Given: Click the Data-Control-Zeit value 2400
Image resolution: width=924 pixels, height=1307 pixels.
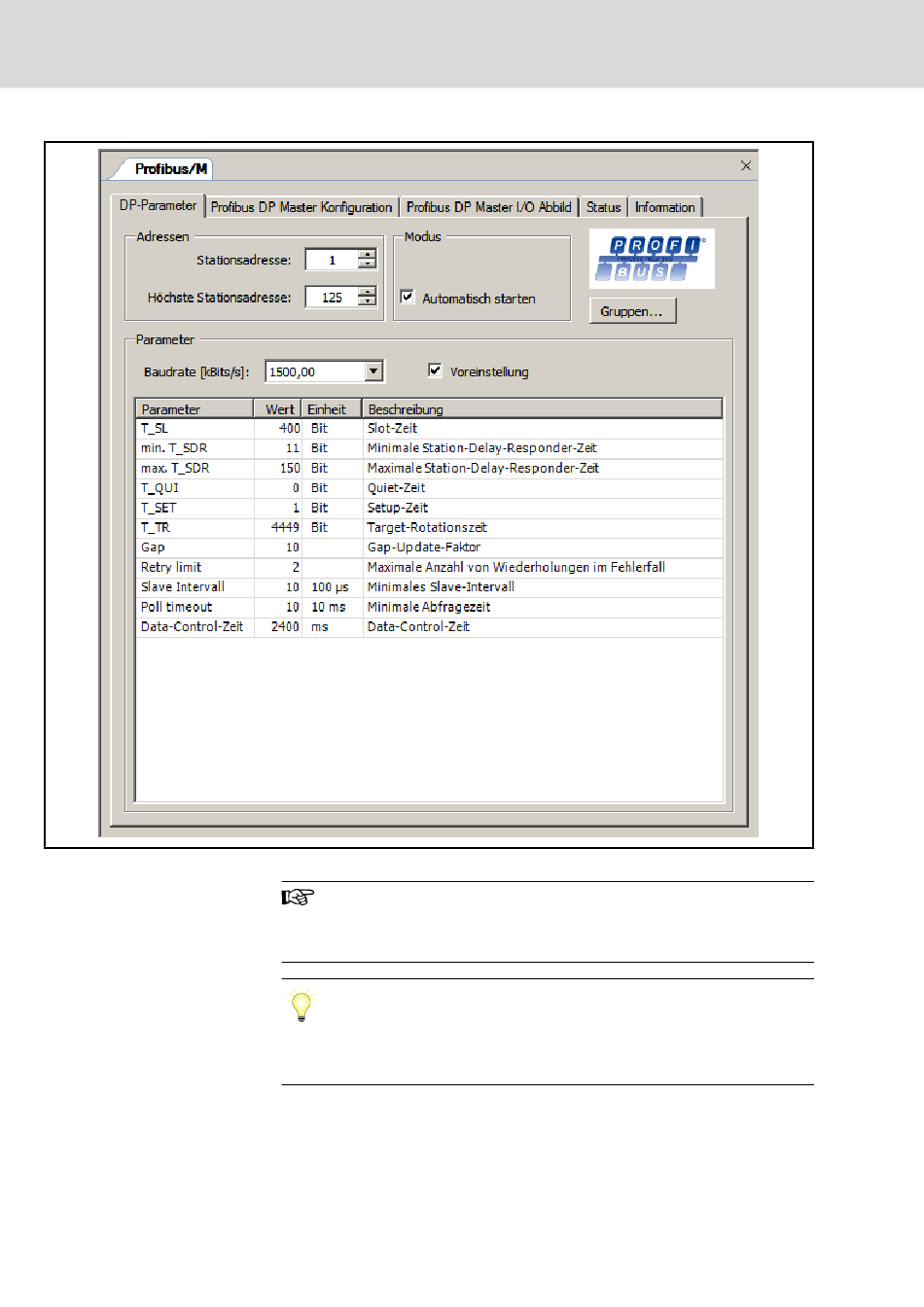Looking at the screenshot, I should pyautogui.click(x=277, y=627).
